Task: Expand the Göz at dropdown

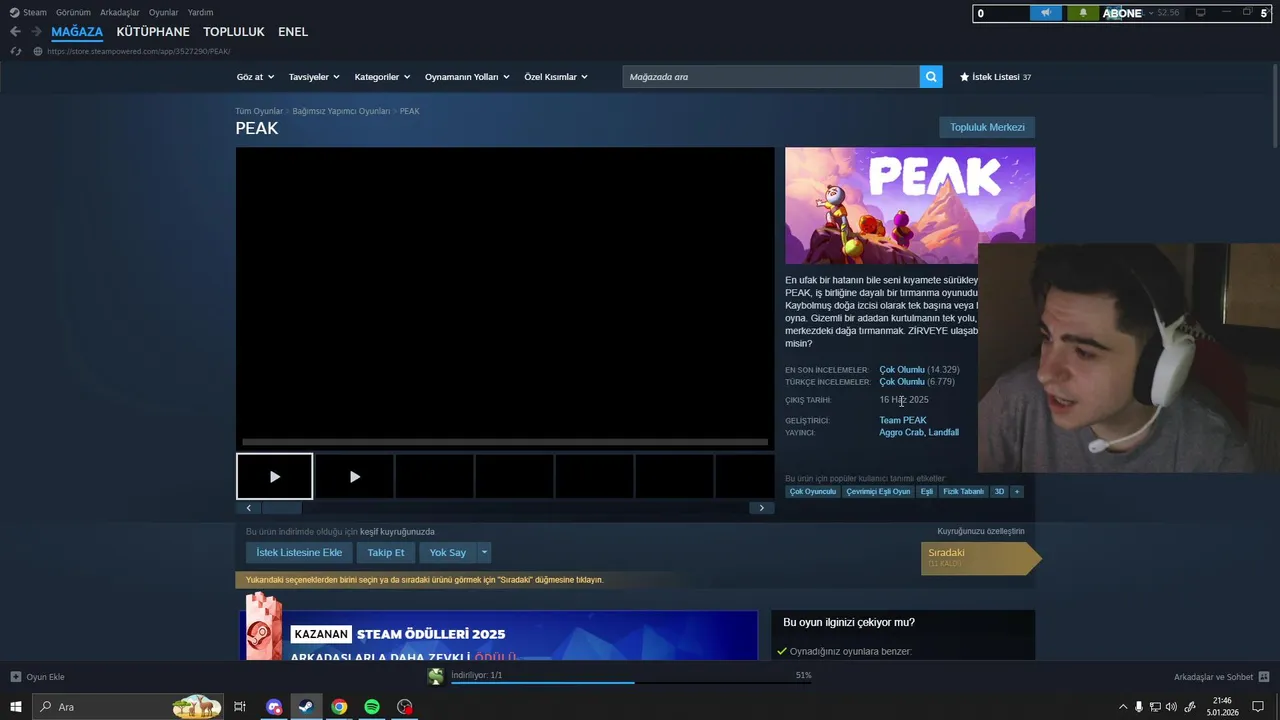Action: coord(255,77)
